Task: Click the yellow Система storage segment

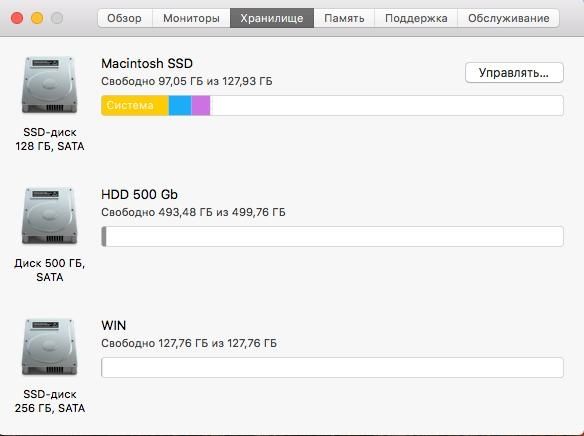Action: point(135,105)
